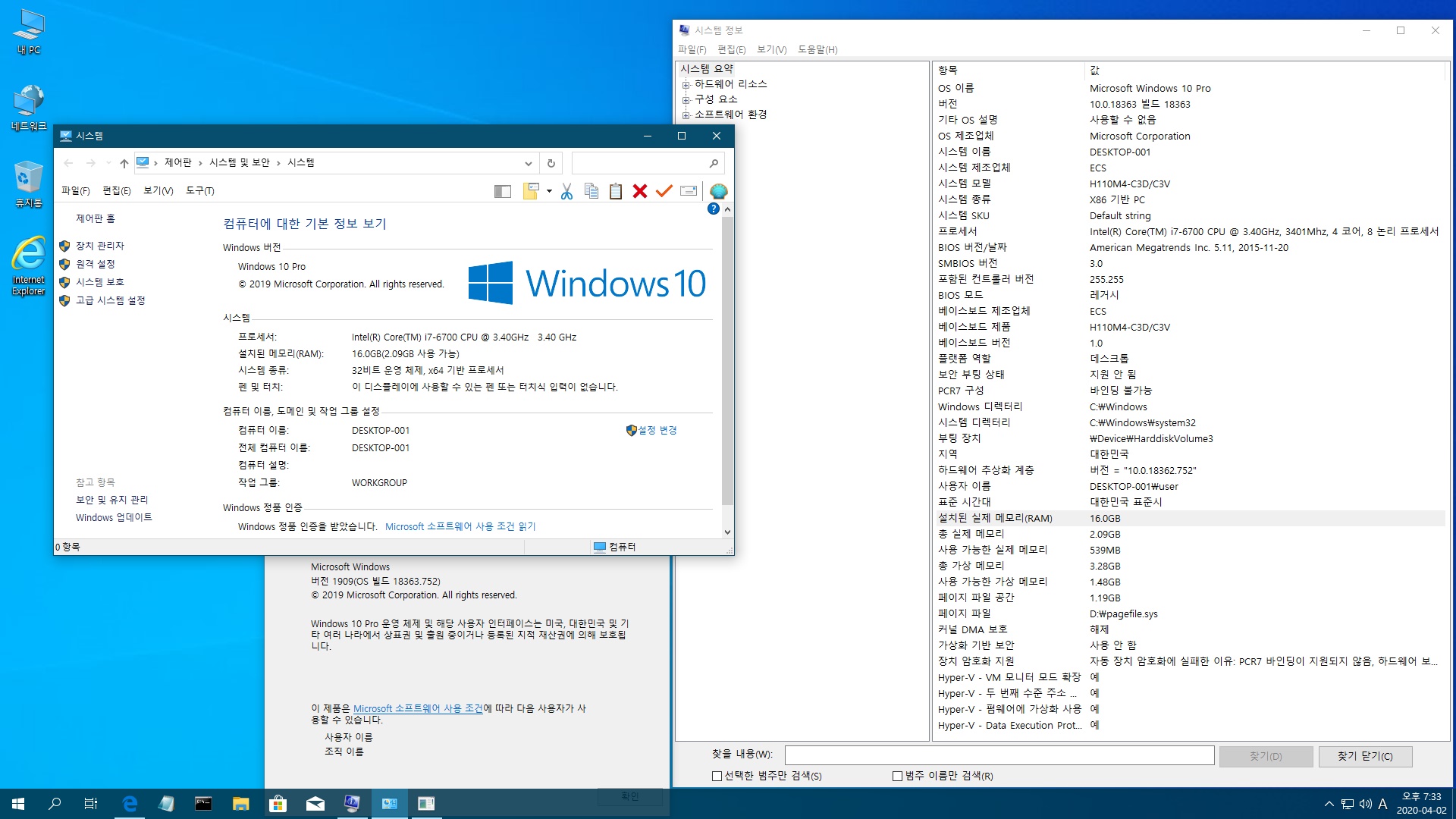
Task: Click the 찾을 내용(W) search input field
Action: coord(999,755)
